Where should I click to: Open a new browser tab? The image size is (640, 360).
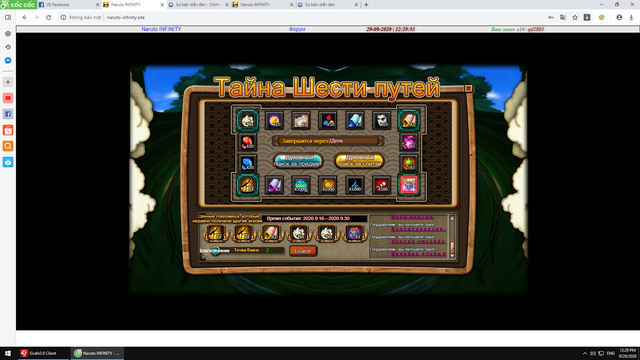(366, 4)
